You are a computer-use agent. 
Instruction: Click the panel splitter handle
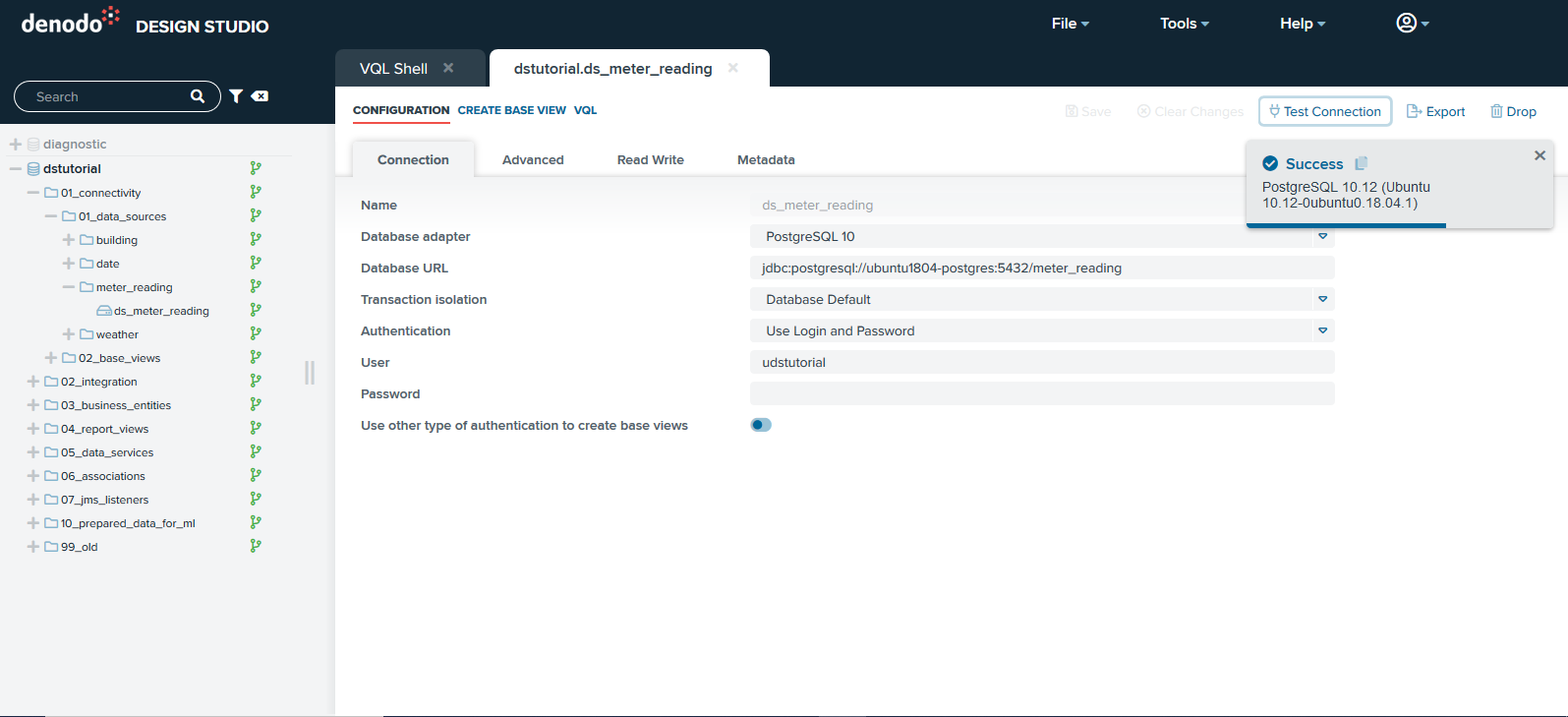(310, 372)
